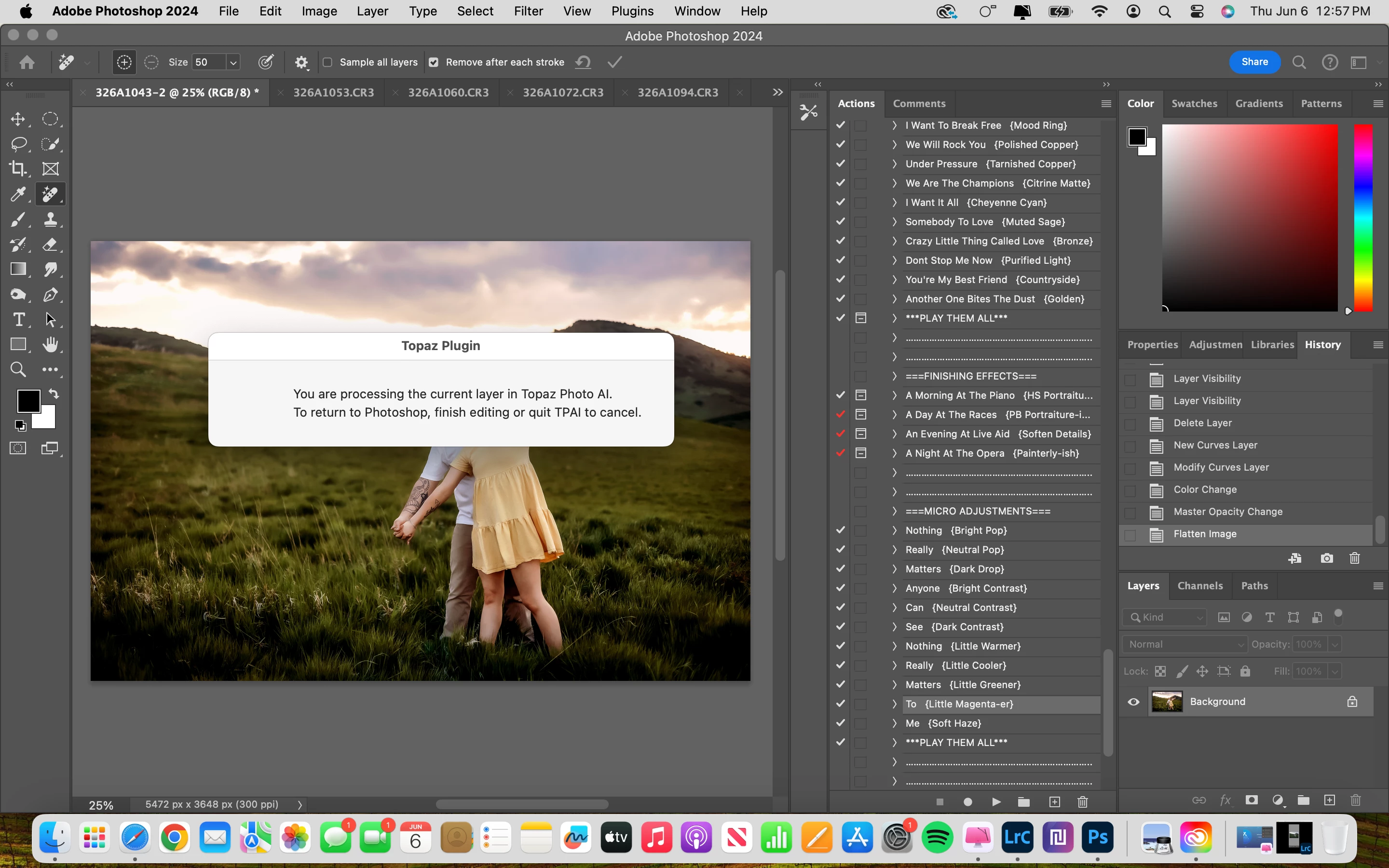Select the Crop tool

[x=18, y=169]
